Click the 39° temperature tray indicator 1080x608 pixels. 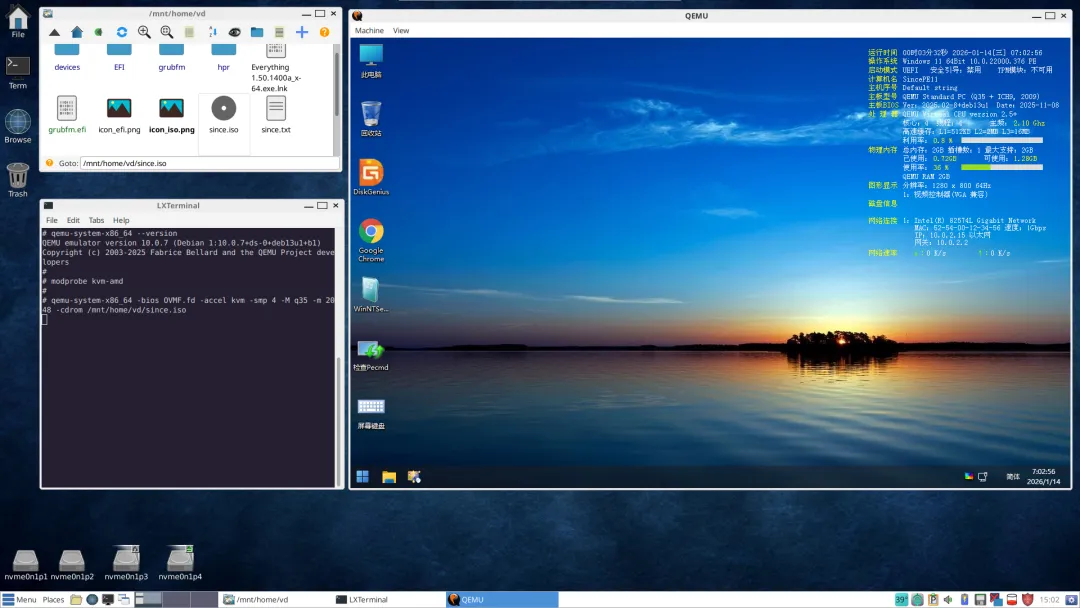[x=901, y=600]
